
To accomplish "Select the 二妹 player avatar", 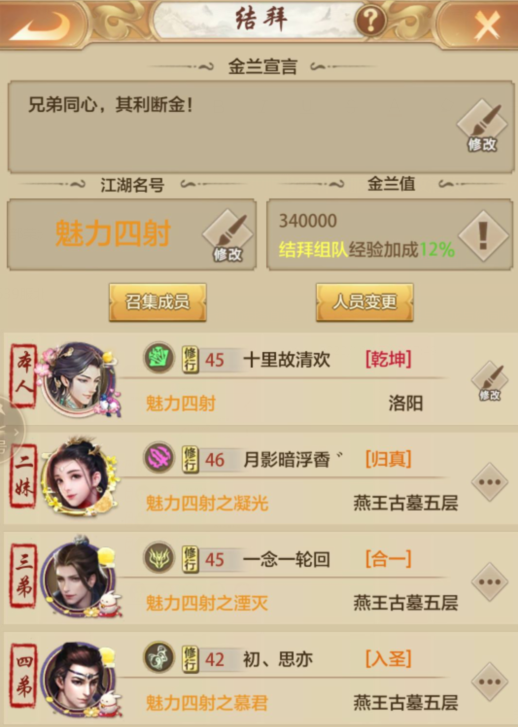I will [x=80, y=478].
